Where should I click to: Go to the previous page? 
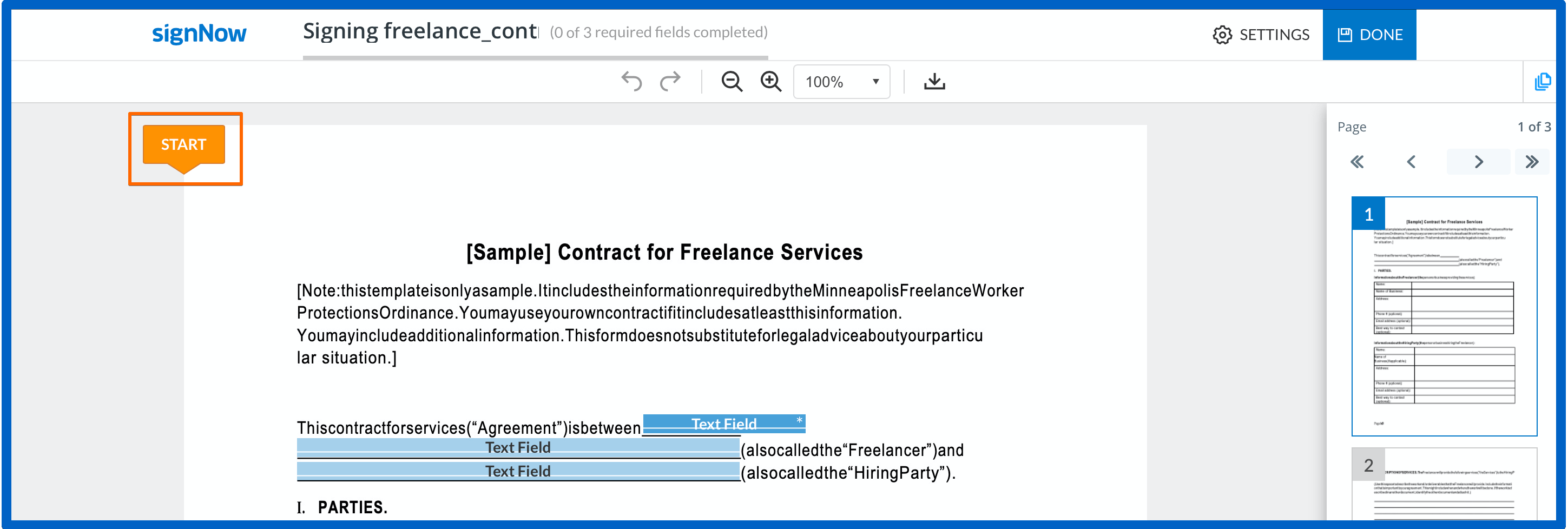coord(1411,162)
